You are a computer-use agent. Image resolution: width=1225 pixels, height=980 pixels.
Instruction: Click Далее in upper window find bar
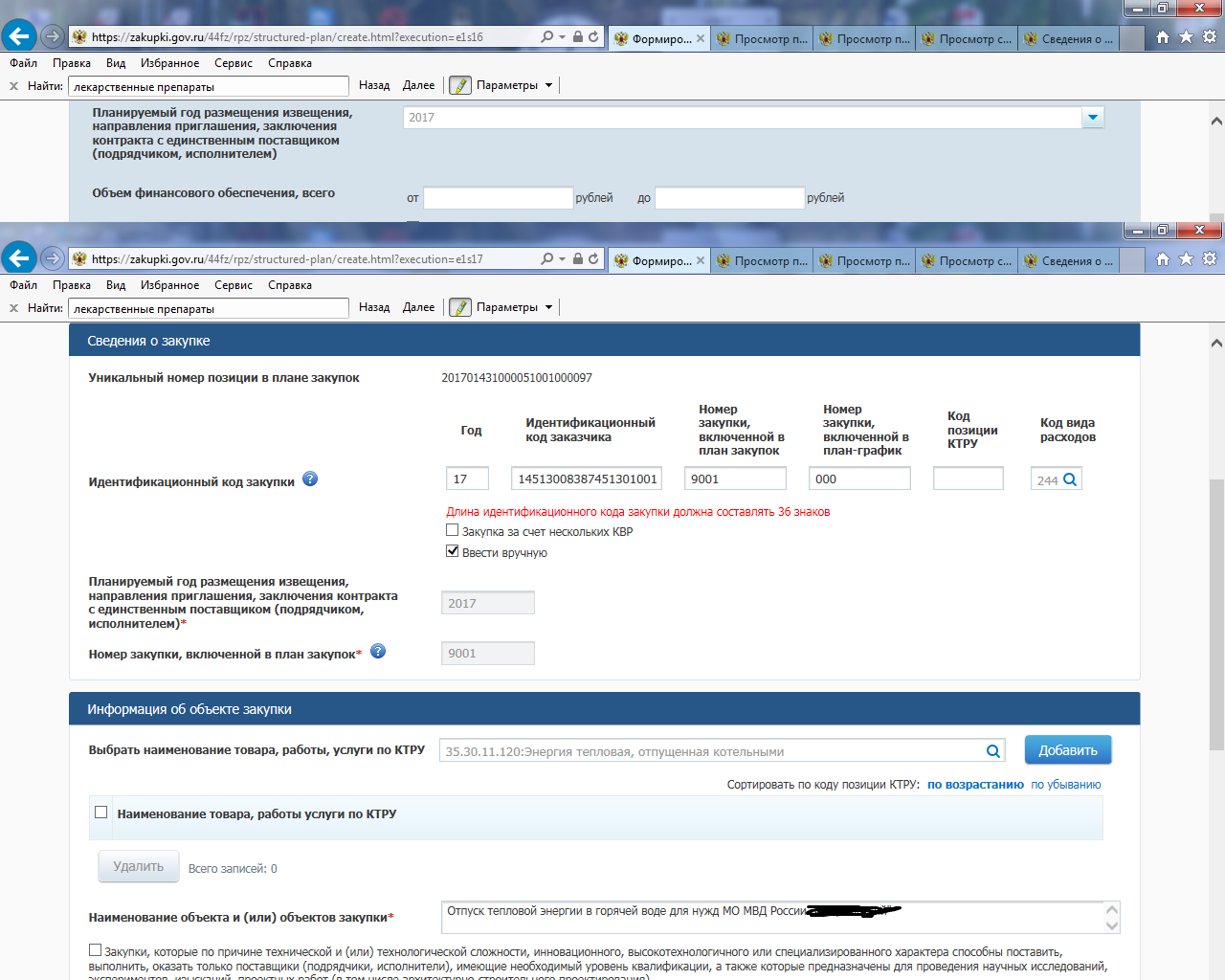pyautogui.click(x=419, y=85)
